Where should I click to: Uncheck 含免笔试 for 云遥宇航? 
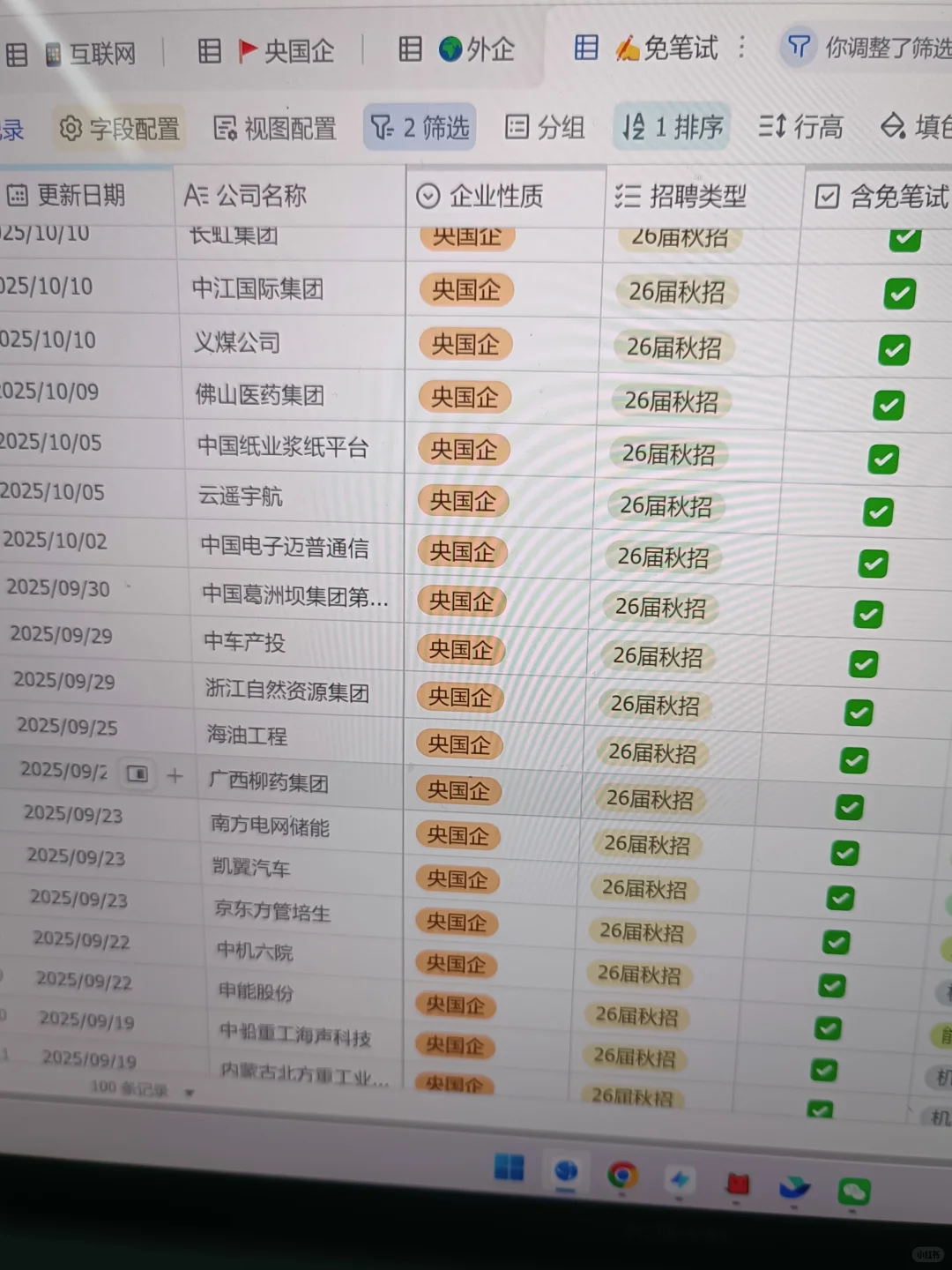[x=878, y=512]
